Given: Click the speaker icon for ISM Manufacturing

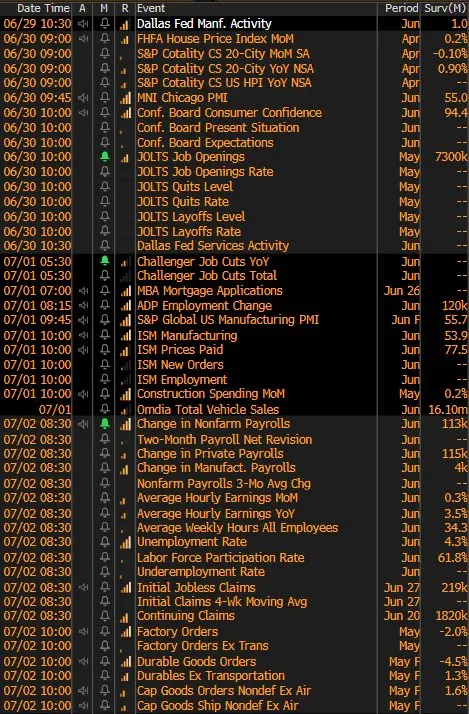Looking at the screenshot, I should pos(83,336).
